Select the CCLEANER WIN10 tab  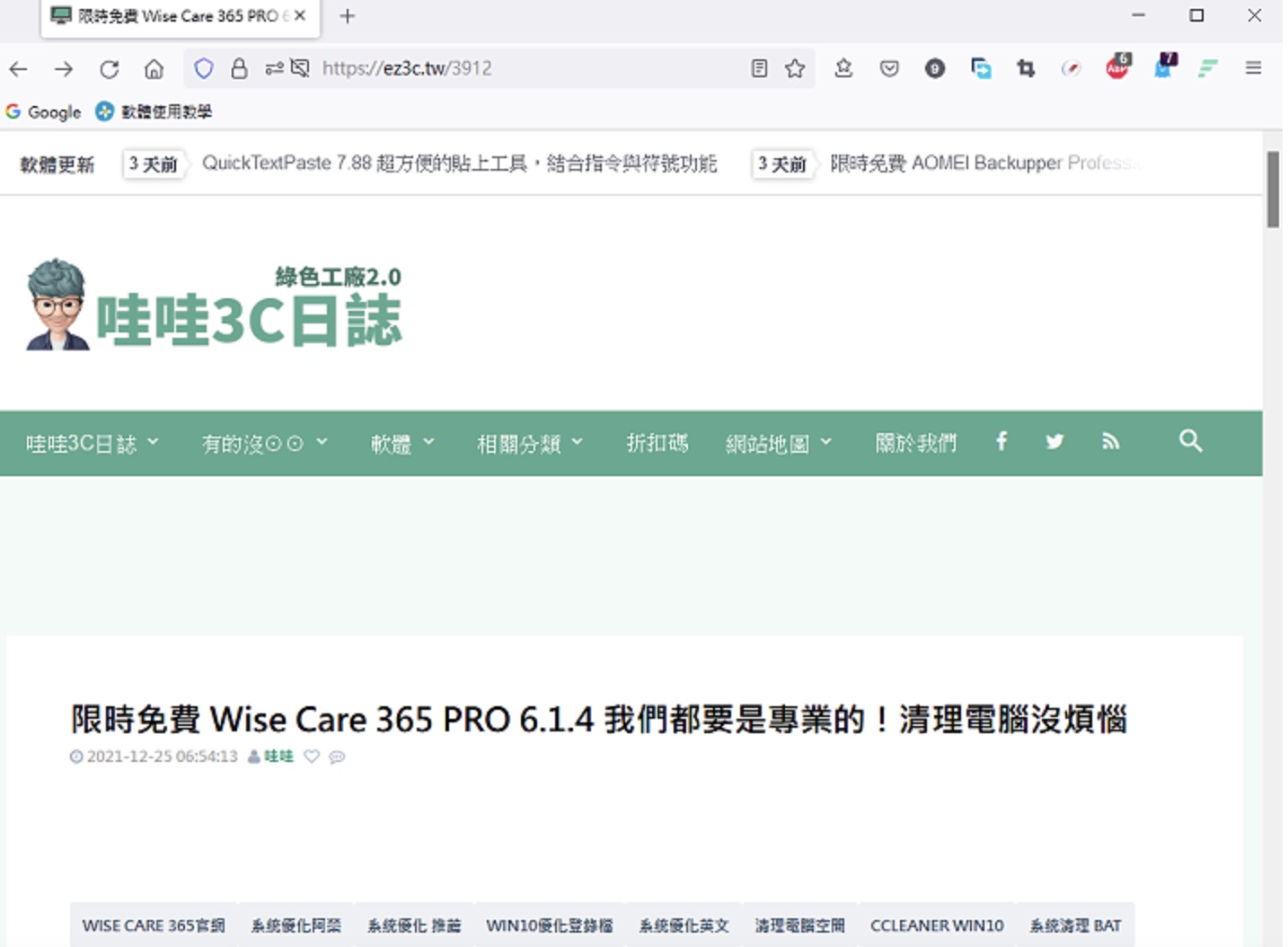[x=937, y=925]
